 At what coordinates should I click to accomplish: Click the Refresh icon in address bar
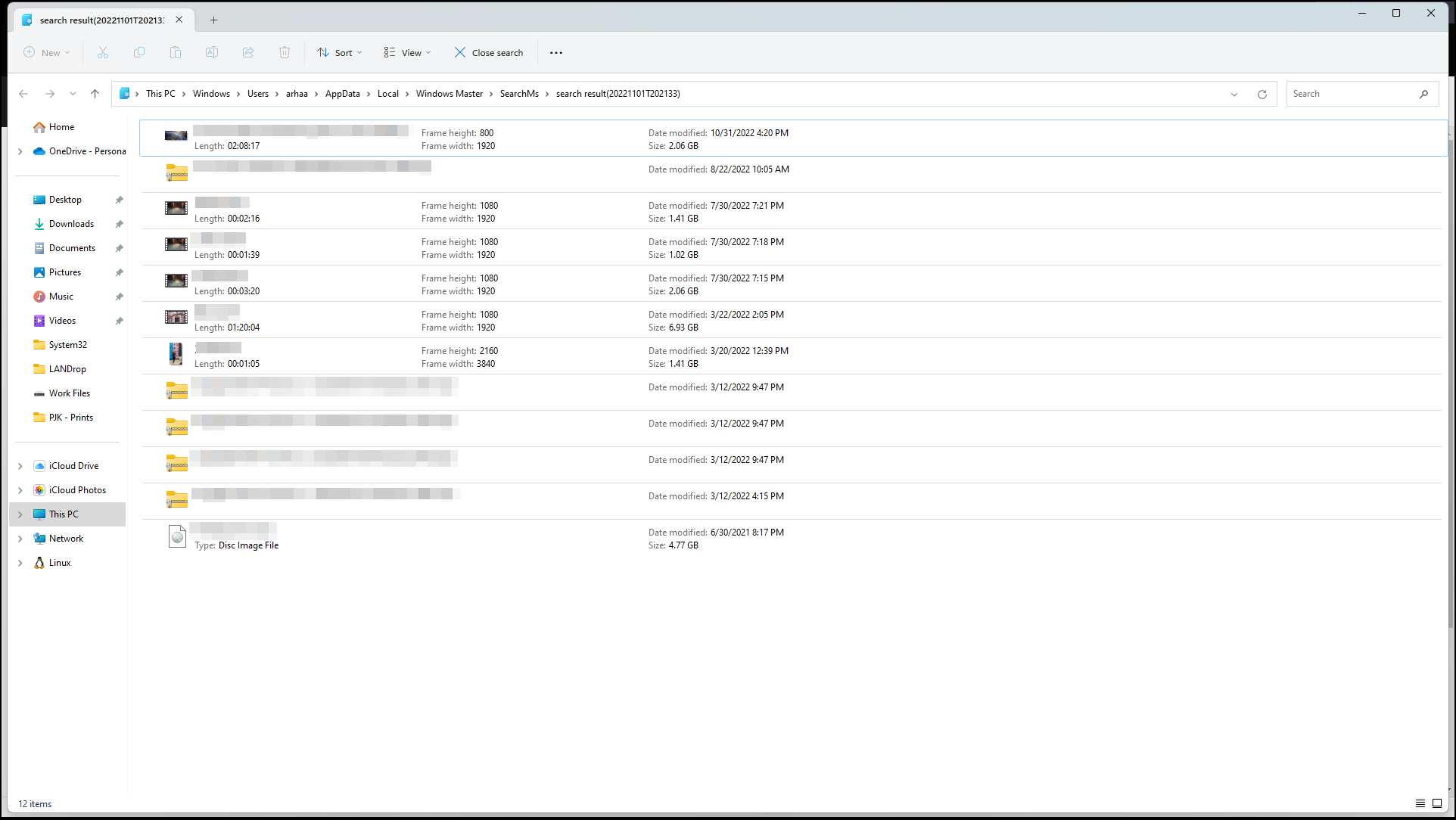coord(1262,94)
